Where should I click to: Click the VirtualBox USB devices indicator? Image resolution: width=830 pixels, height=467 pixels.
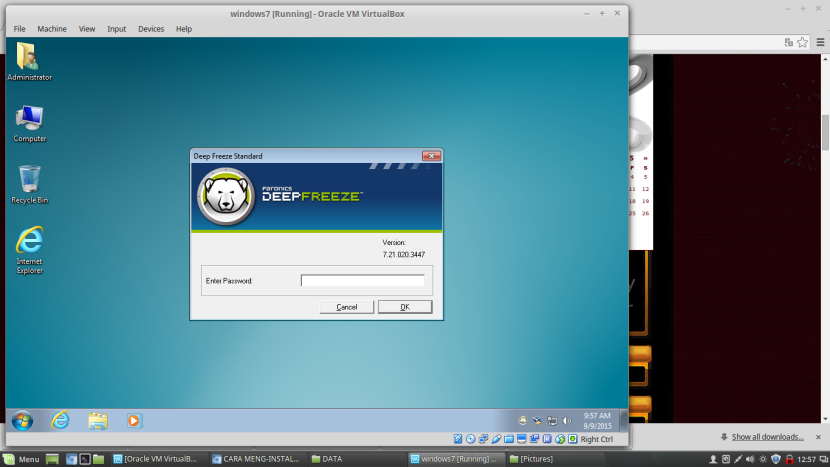coord(496,439)
